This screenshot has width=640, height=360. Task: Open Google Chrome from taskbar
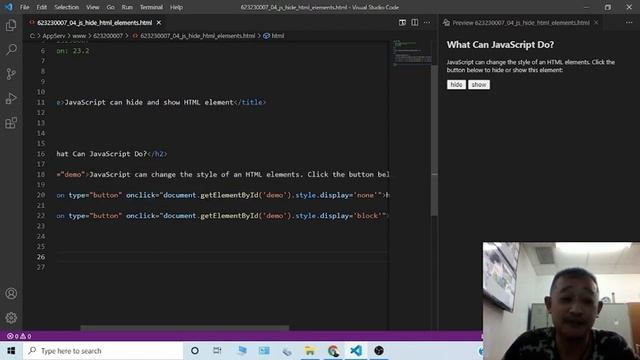[x=333, y=351]
